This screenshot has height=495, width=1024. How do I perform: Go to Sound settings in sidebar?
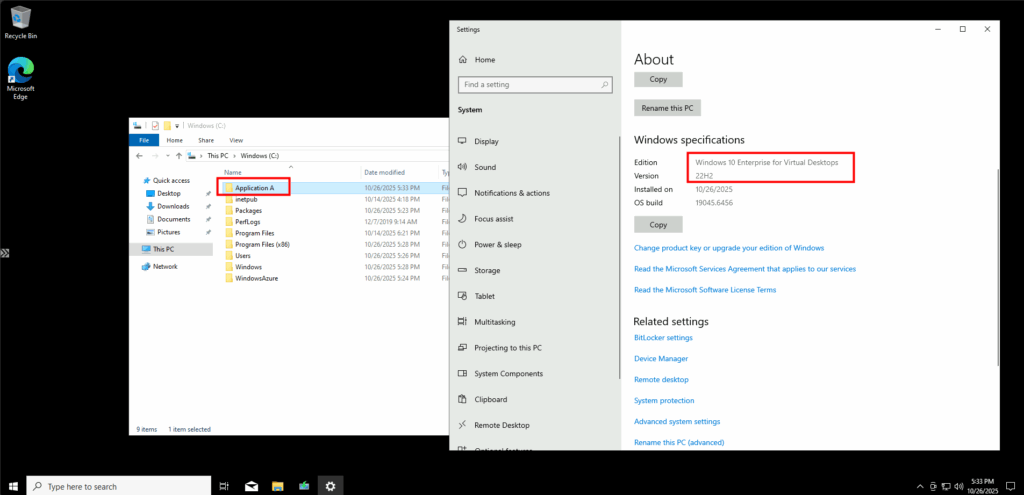click(x=485, y=167)
